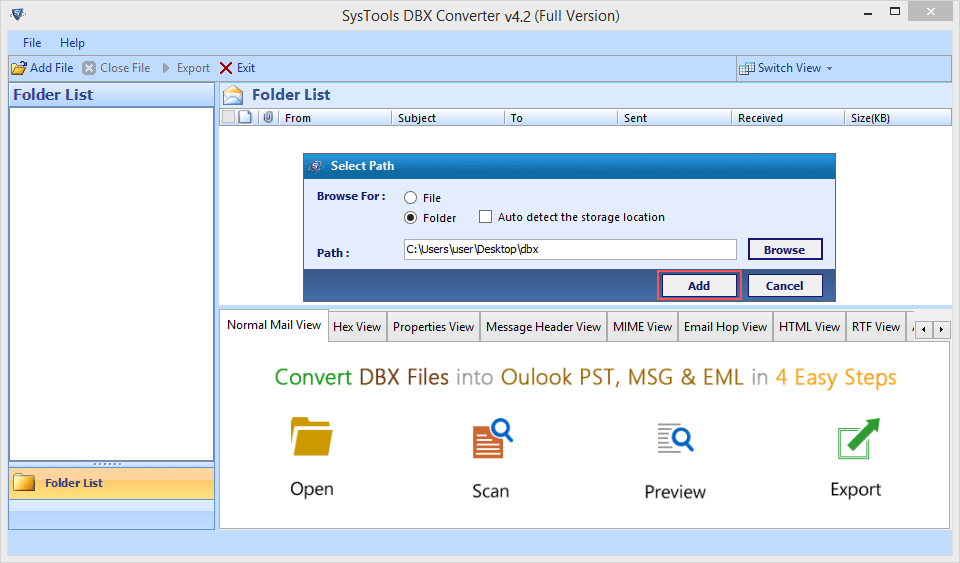Close the DBX Converter window

click(x=931, y=12)
